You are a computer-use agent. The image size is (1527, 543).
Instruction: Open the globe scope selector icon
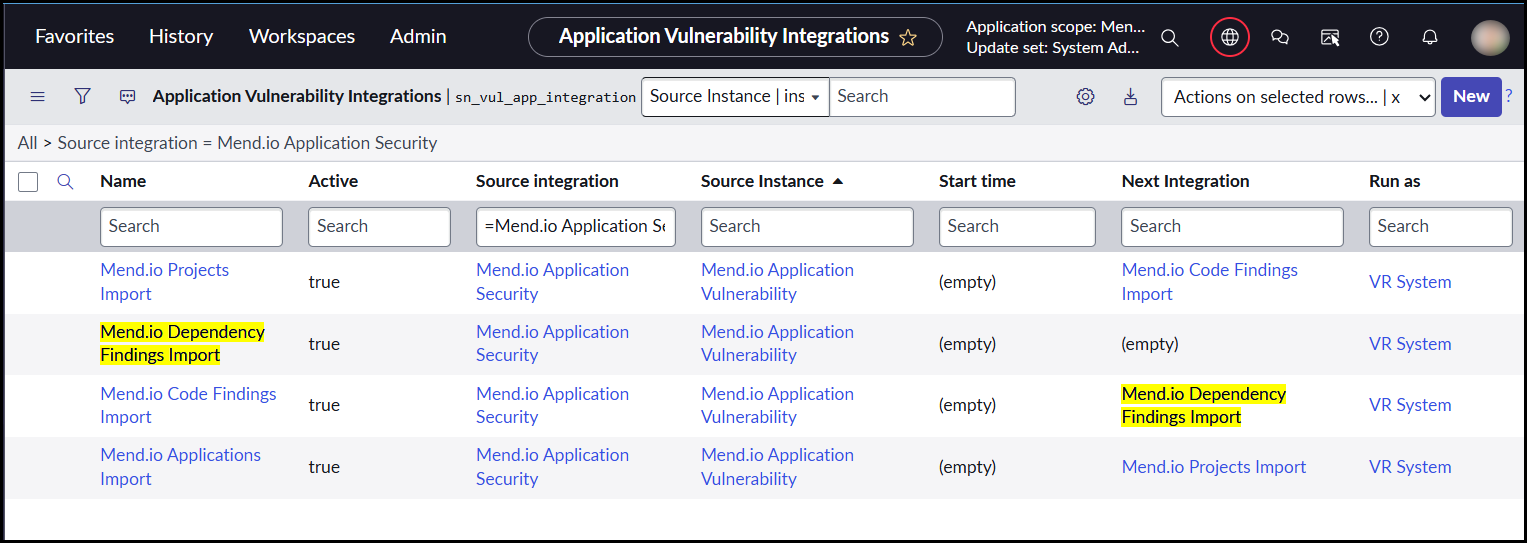[x=1230, y=37]
